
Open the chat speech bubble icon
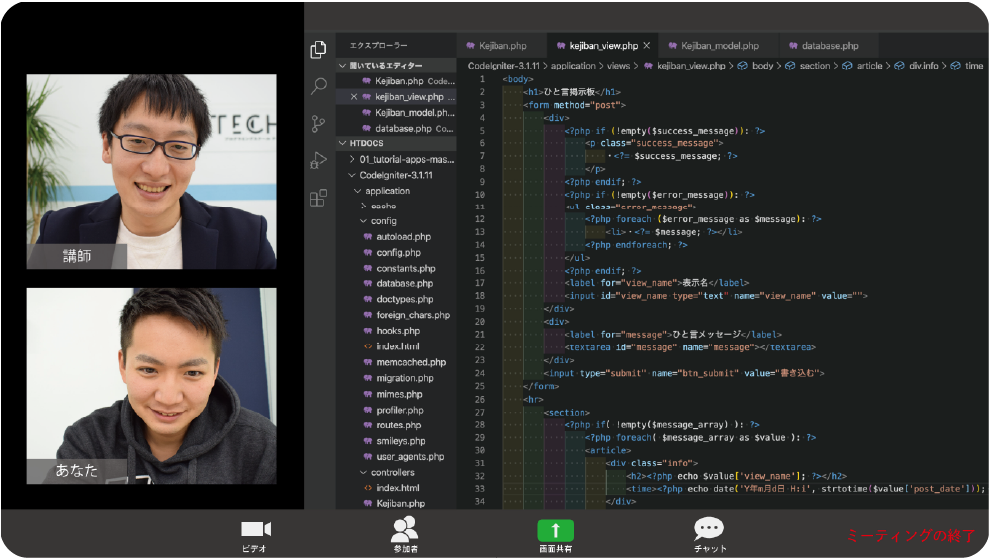[x=709, y=529]
